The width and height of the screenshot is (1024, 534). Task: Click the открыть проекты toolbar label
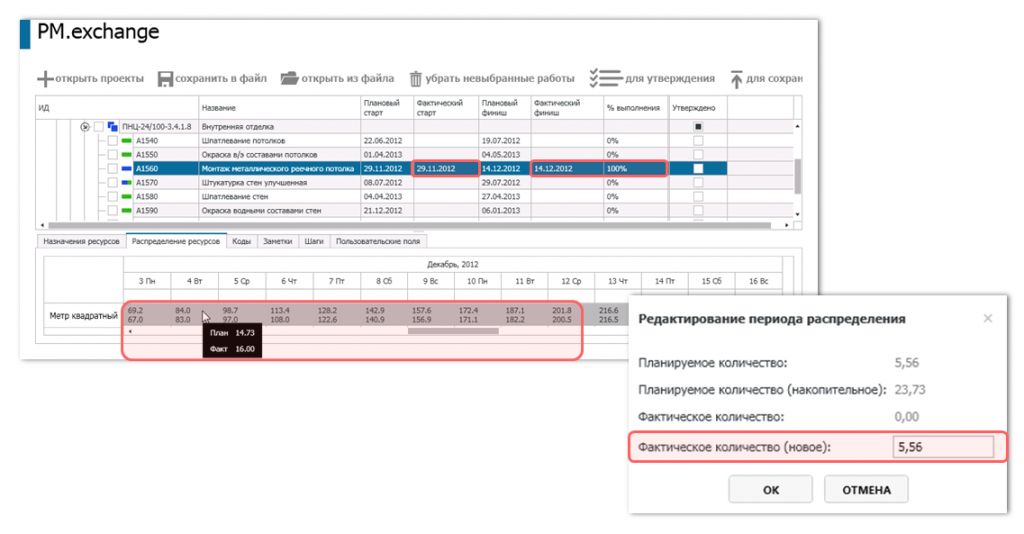[x=99, y=78]
